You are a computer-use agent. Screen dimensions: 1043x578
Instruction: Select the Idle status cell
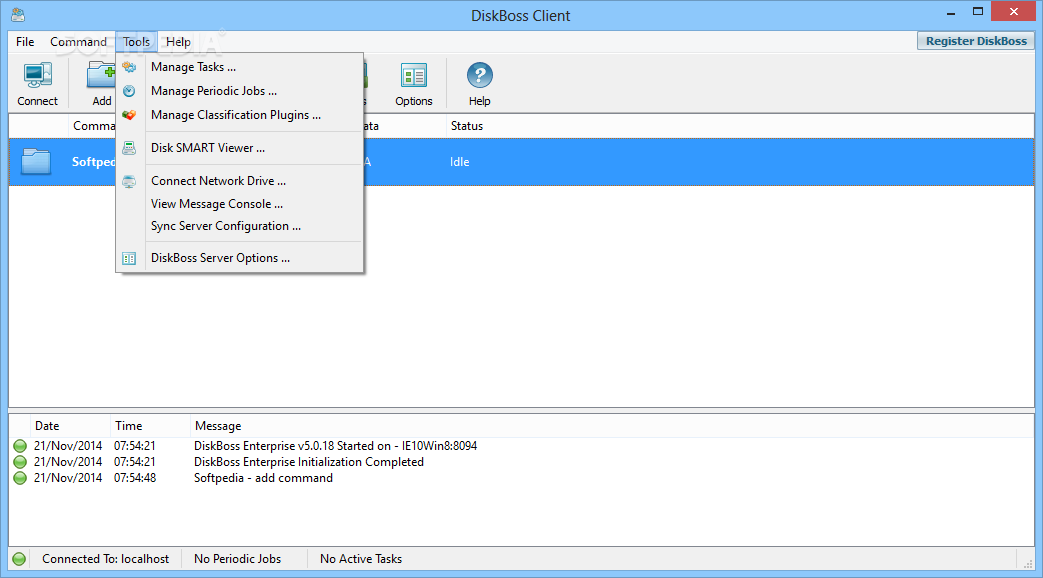click(460, 162)
